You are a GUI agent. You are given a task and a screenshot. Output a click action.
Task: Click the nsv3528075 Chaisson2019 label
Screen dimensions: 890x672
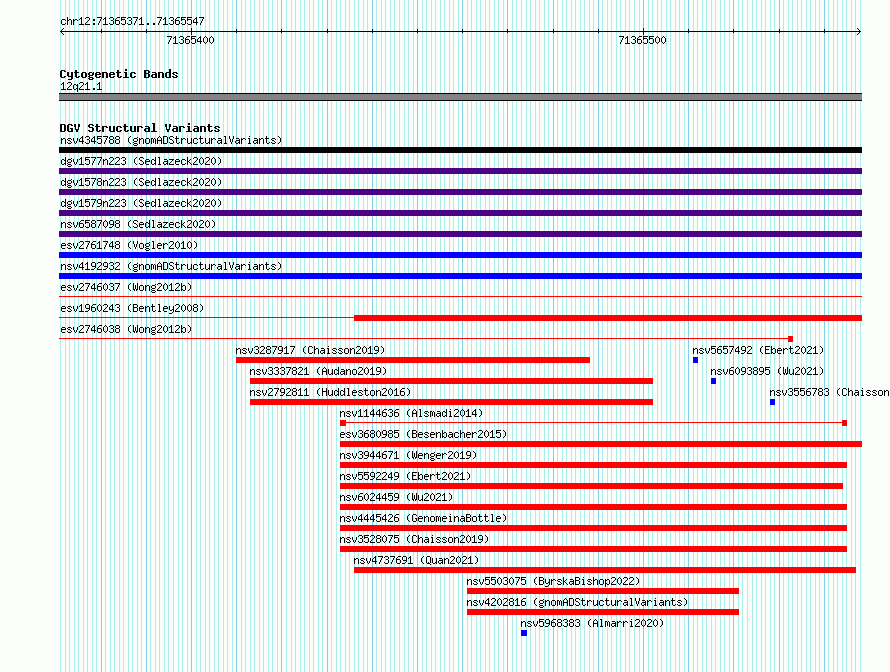tap(414, 539)
